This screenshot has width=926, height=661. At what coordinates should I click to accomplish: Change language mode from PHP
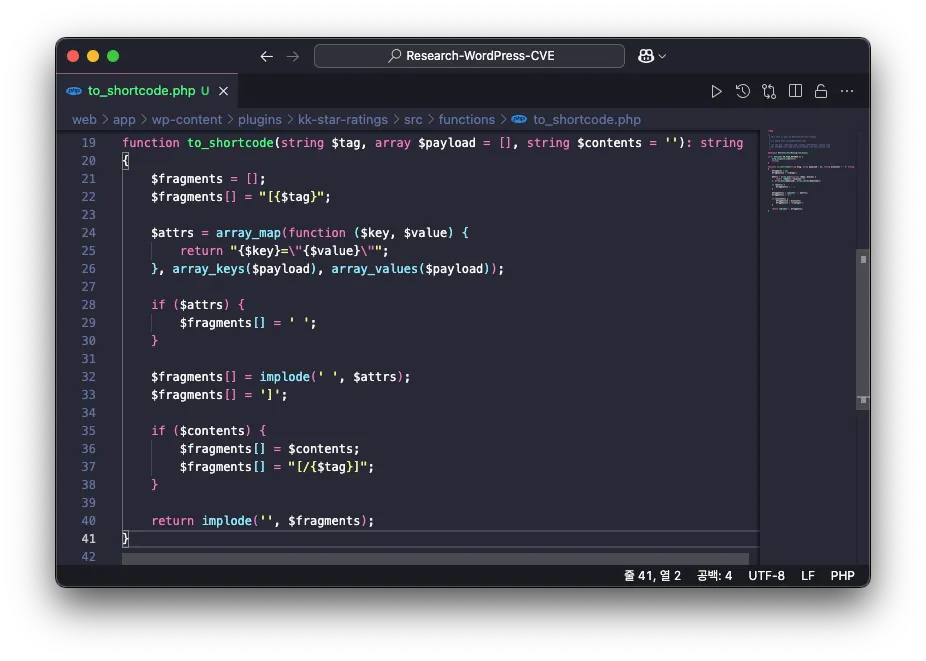coord(842,575)
